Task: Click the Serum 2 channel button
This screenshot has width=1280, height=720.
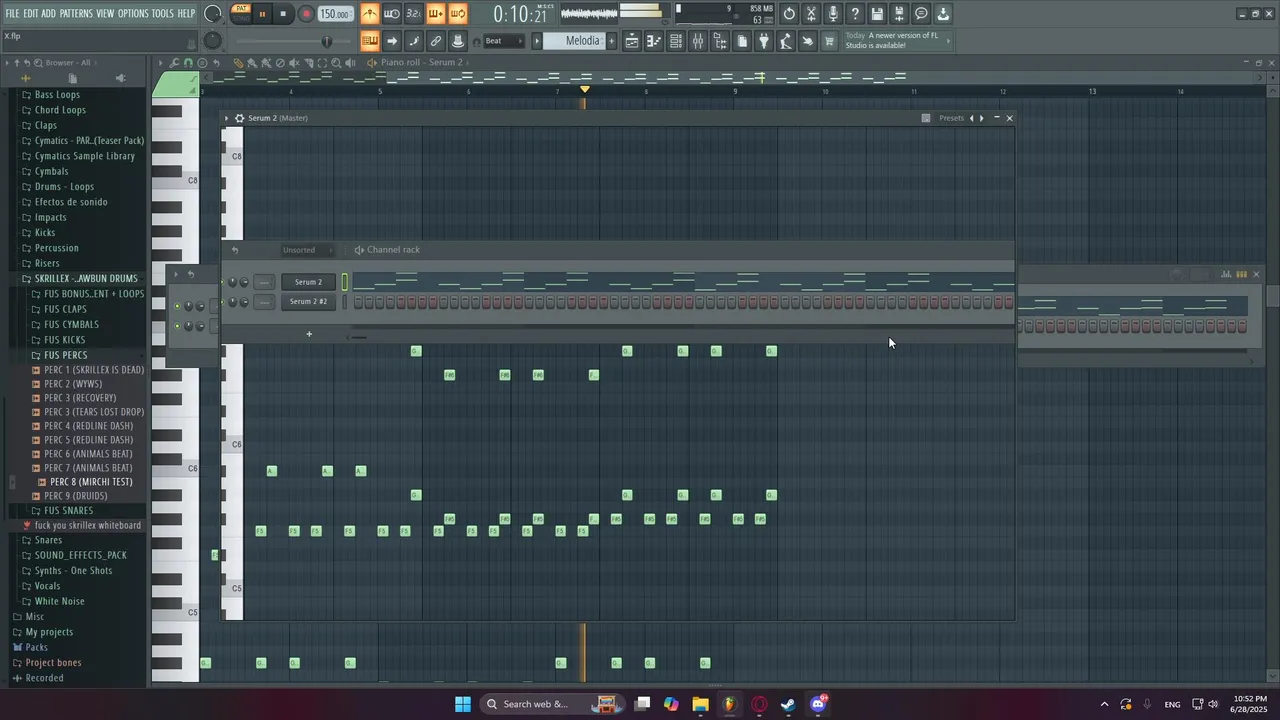Action: (x=308, y=282)
